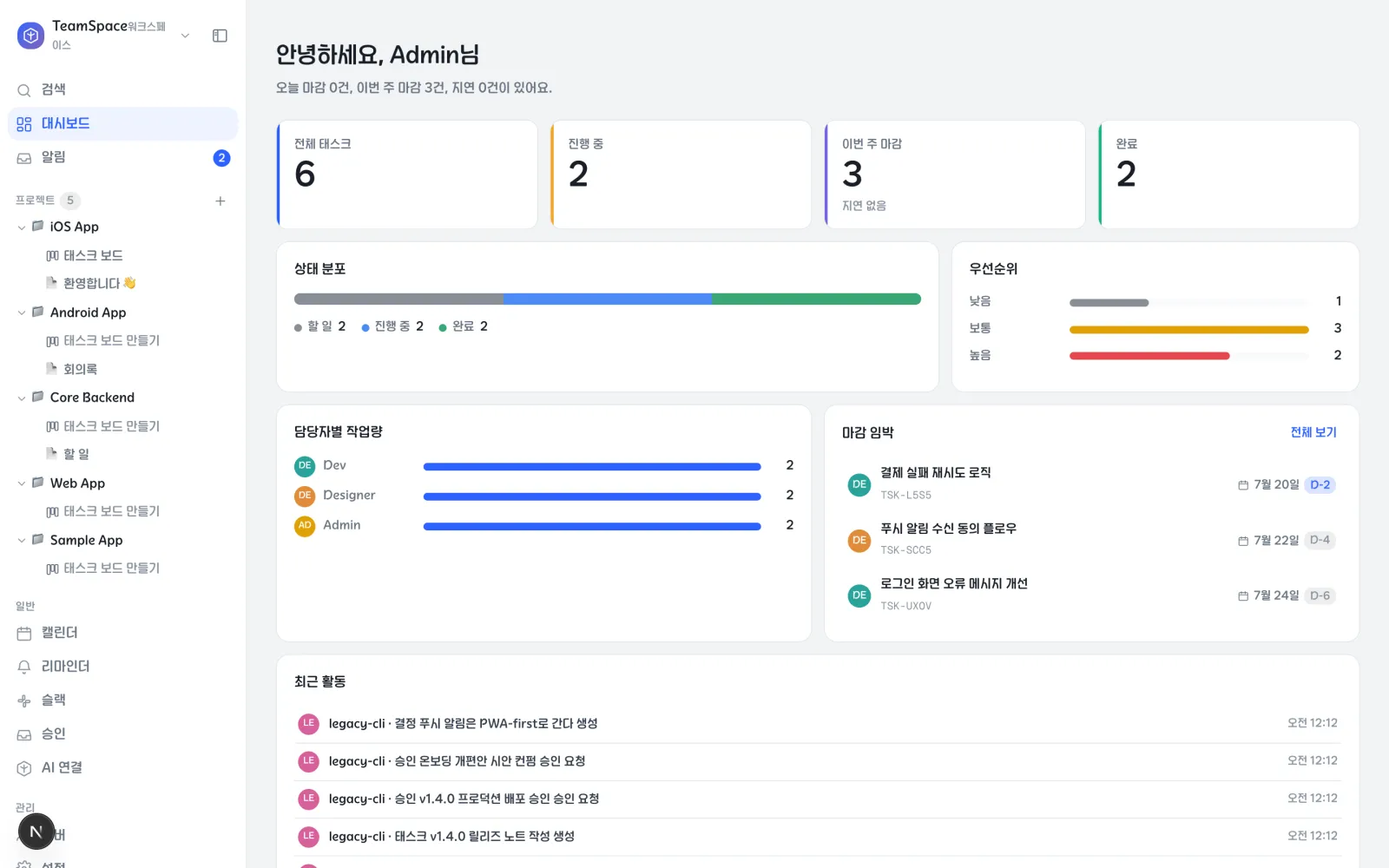Viewport: 1389px width, 868px height.
Task: Collapse the Sample App project tree
Action: (x=22, y=540)
